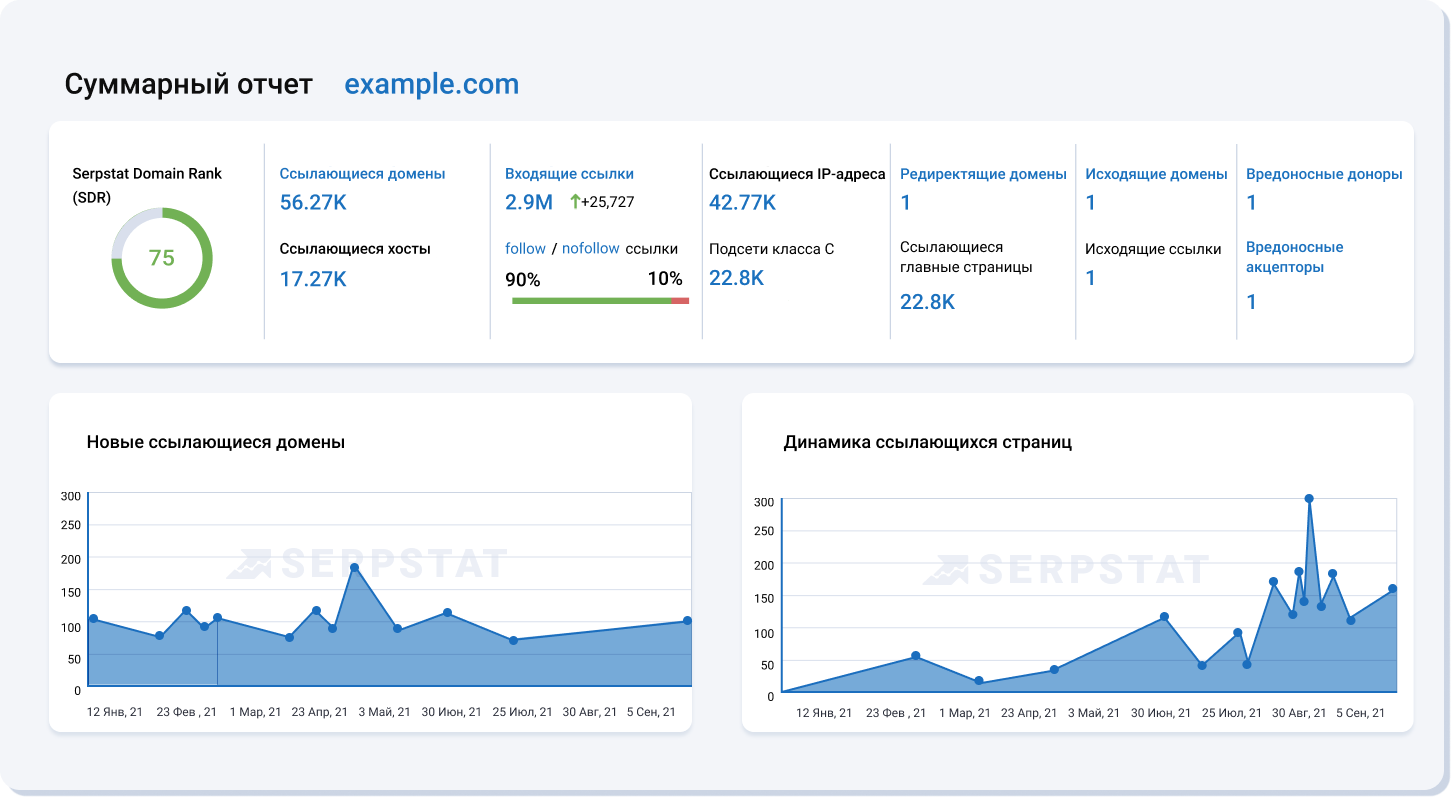Click the 42.77K referring IP addresses value

pos(742,203)
